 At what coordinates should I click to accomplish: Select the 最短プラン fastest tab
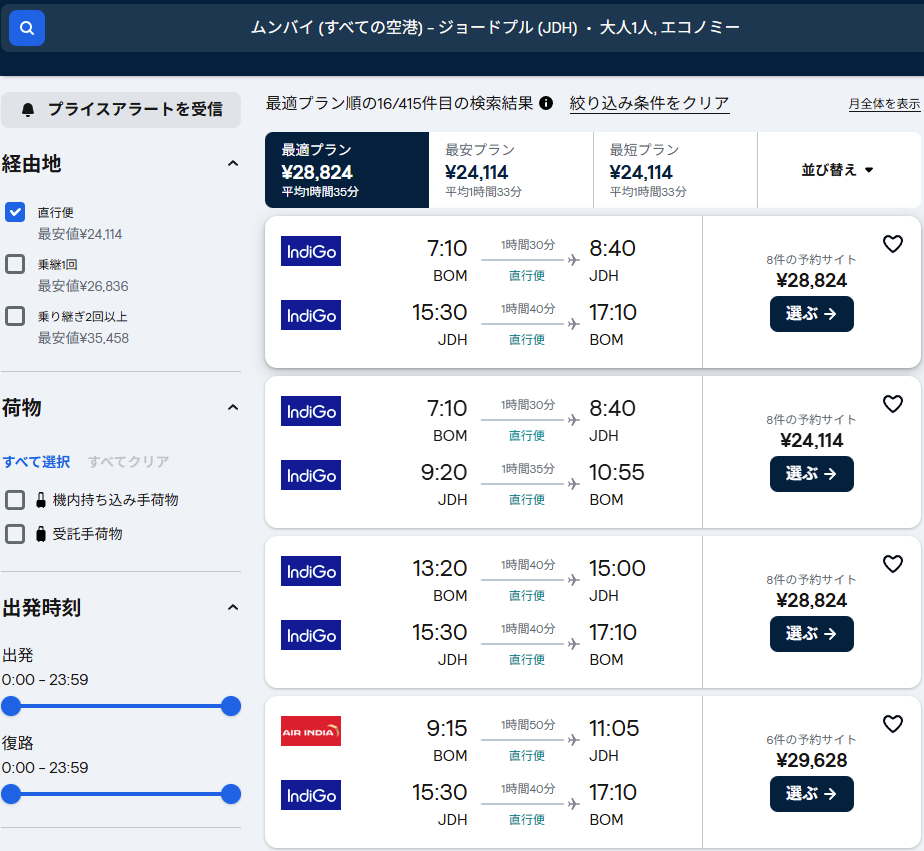[x=675, y=170]
